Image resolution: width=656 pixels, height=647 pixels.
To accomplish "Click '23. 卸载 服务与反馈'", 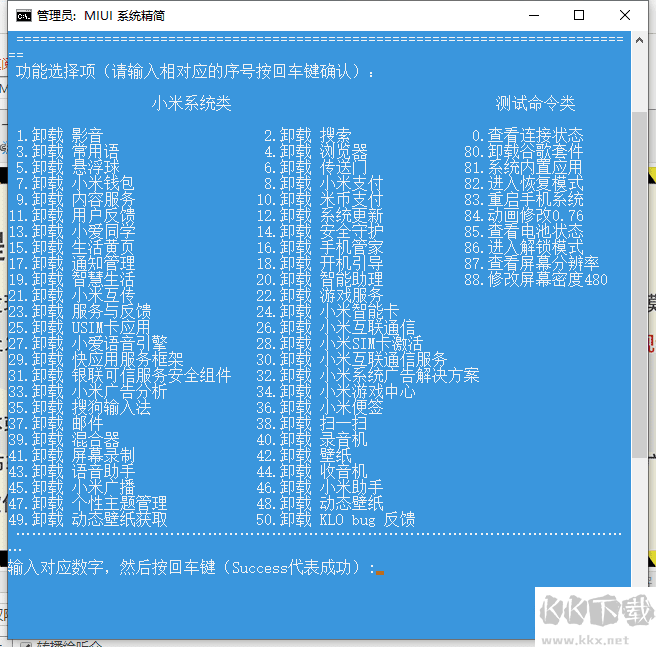I will pyautogui.click(x=80, y=311).
